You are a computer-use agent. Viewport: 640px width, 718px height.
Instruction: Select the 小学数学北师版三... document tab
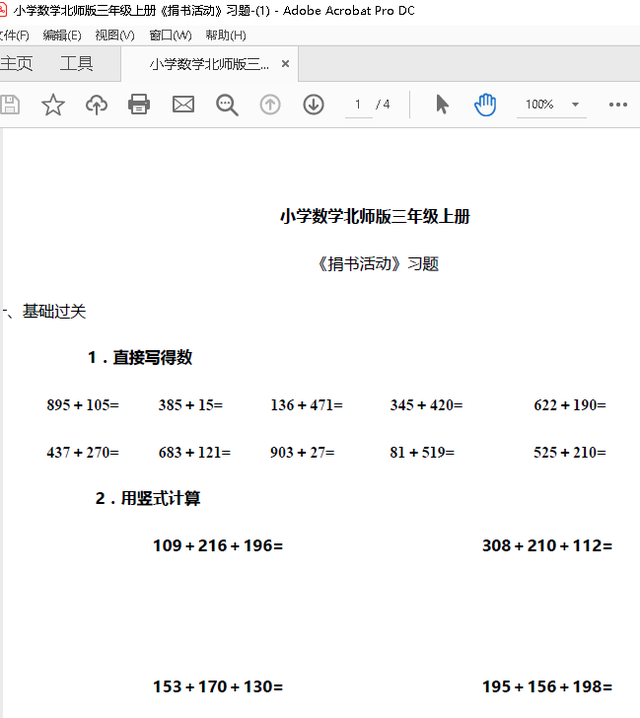209,64
